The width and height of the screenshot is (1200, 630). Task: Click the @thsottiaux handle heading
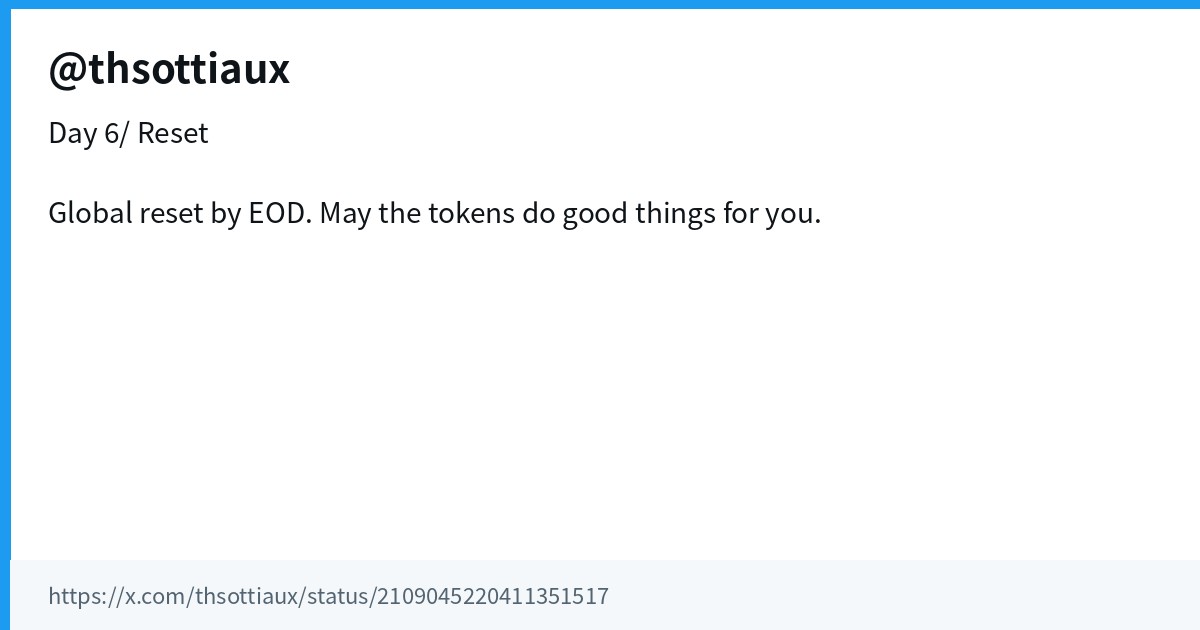[169, 69]
